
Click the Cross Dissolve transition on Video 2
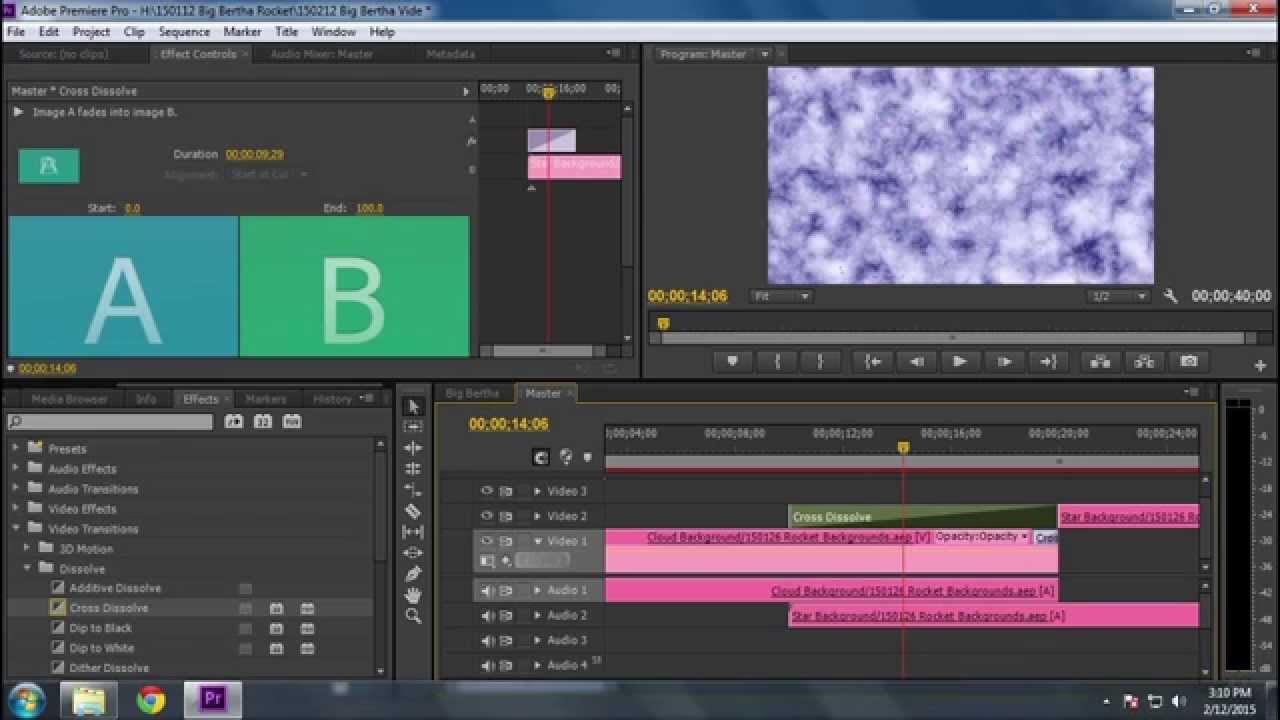point(922,517)
